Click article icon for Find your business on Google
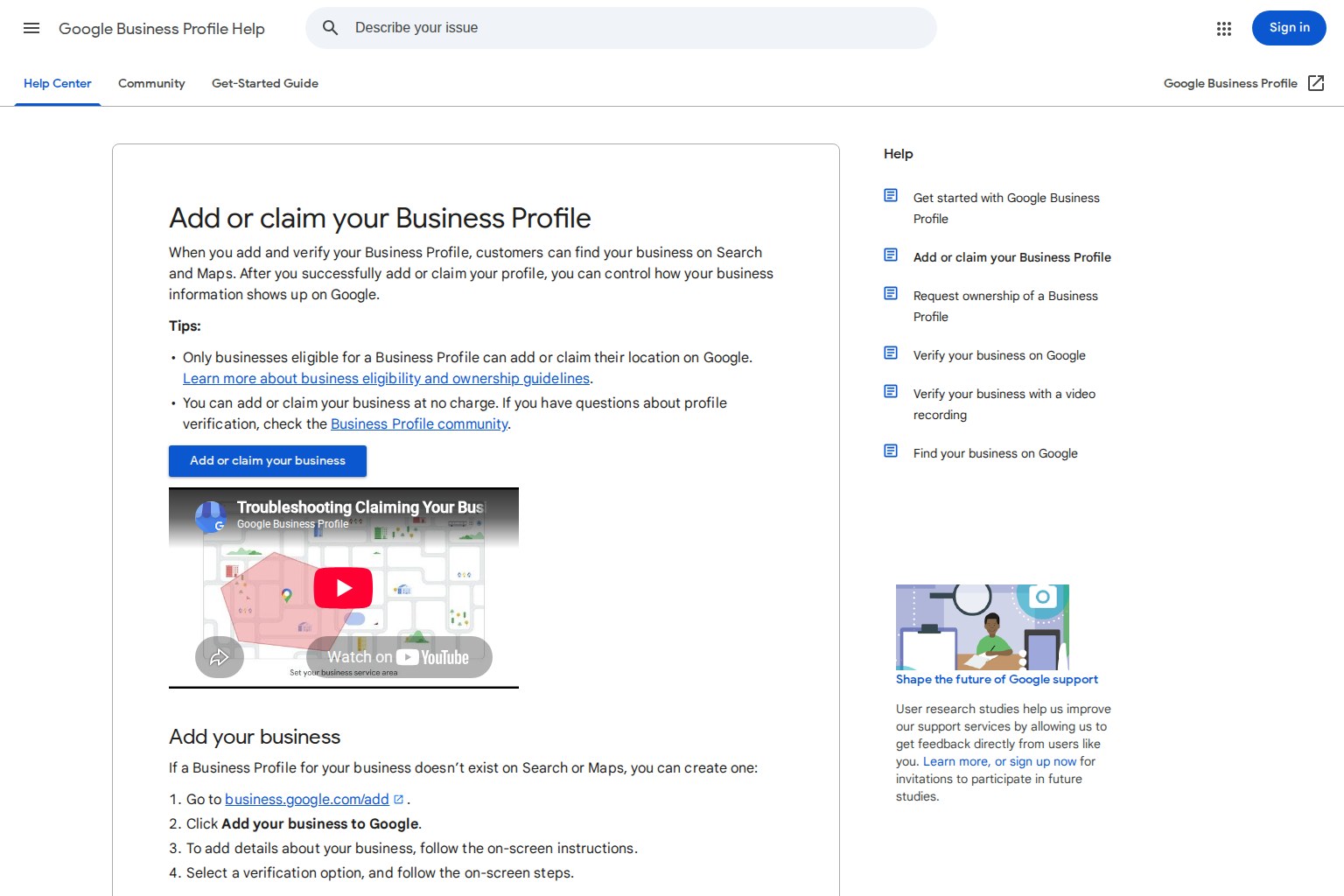1344x896 pixels. click(x=891, y=451)
